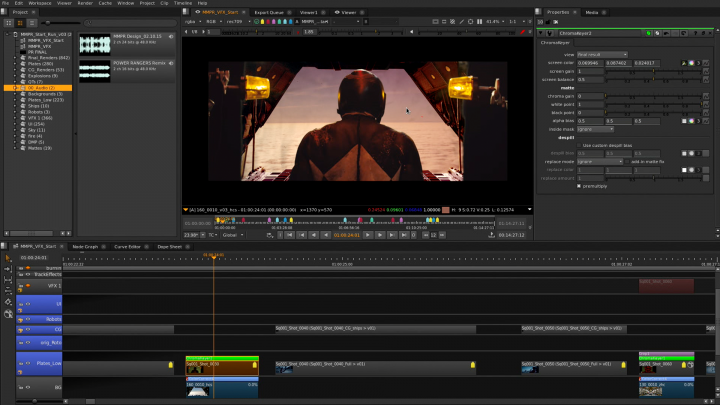Toggle the premultiply checkbox
This screenshot has width=720, height=405.
(579, 186)
